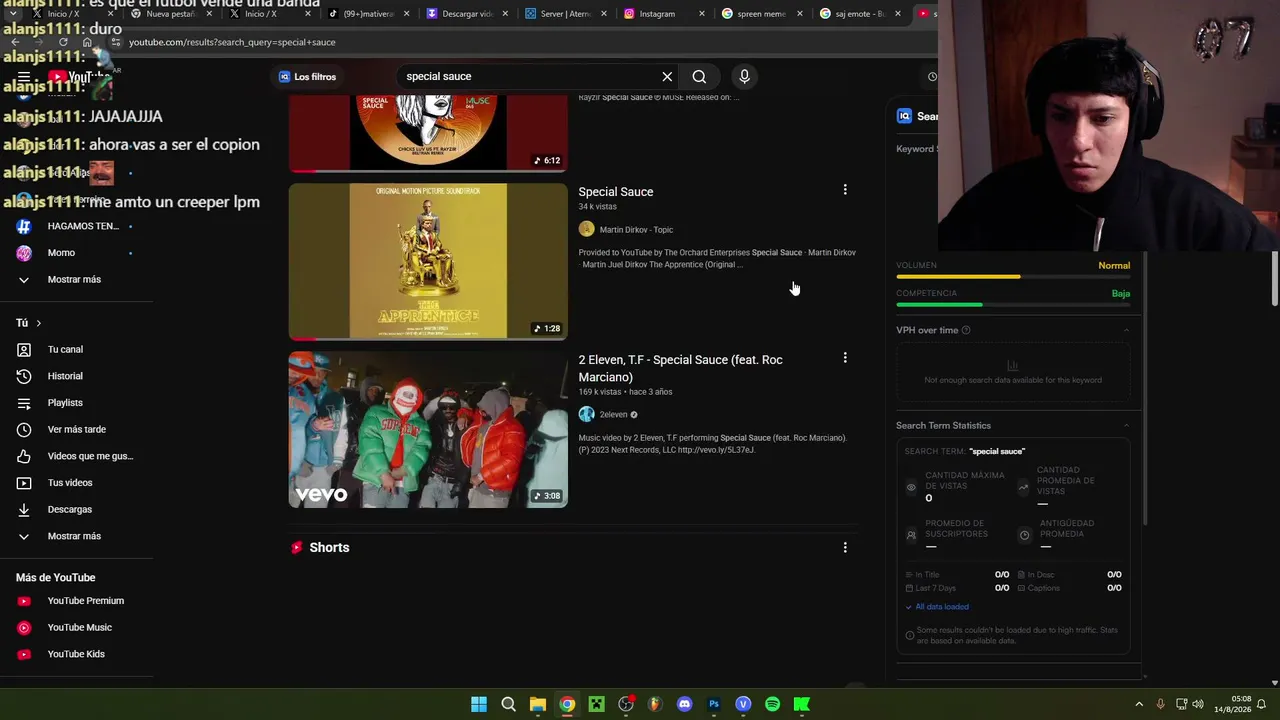Click the Ver más tarde clock icon
This screenshot has width=1280, height=720.
tap(24, 430)
